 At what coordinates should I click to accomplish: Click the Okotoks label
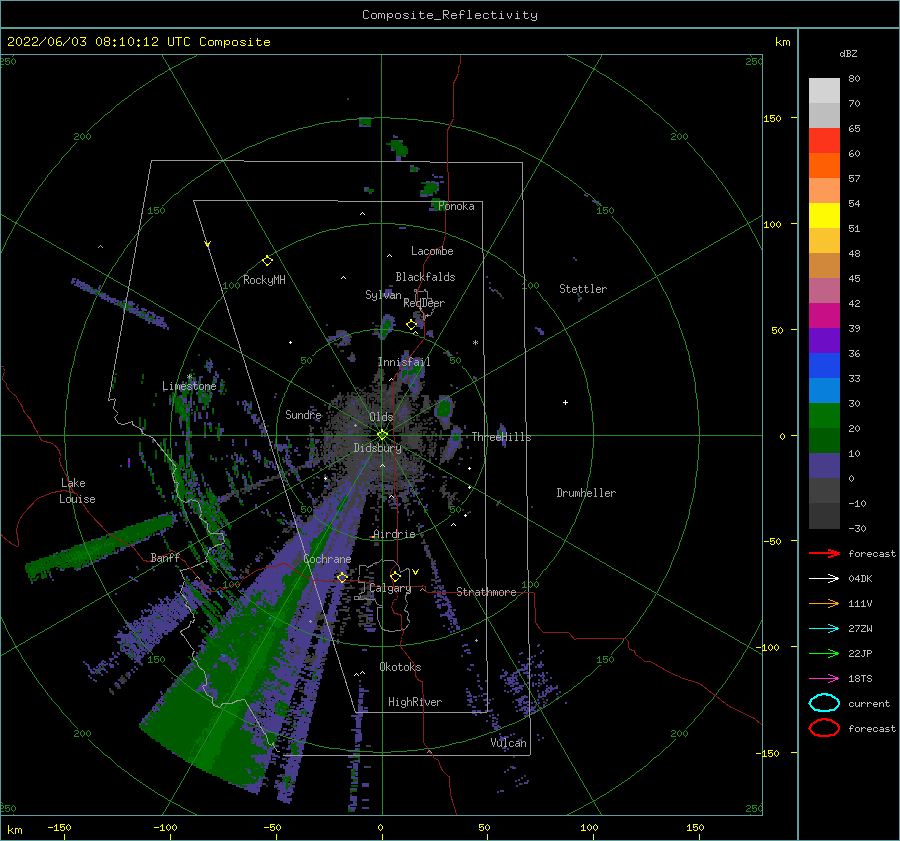click(x=400, y=667)
